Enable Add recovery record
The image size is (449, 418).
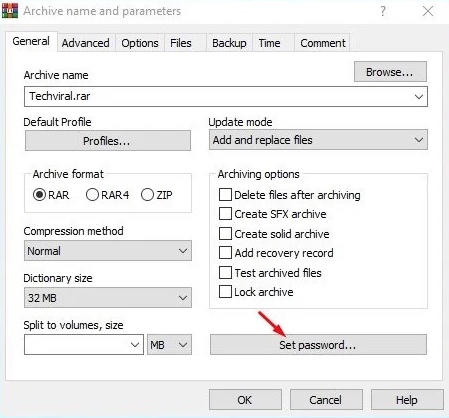tap(225, 253)
